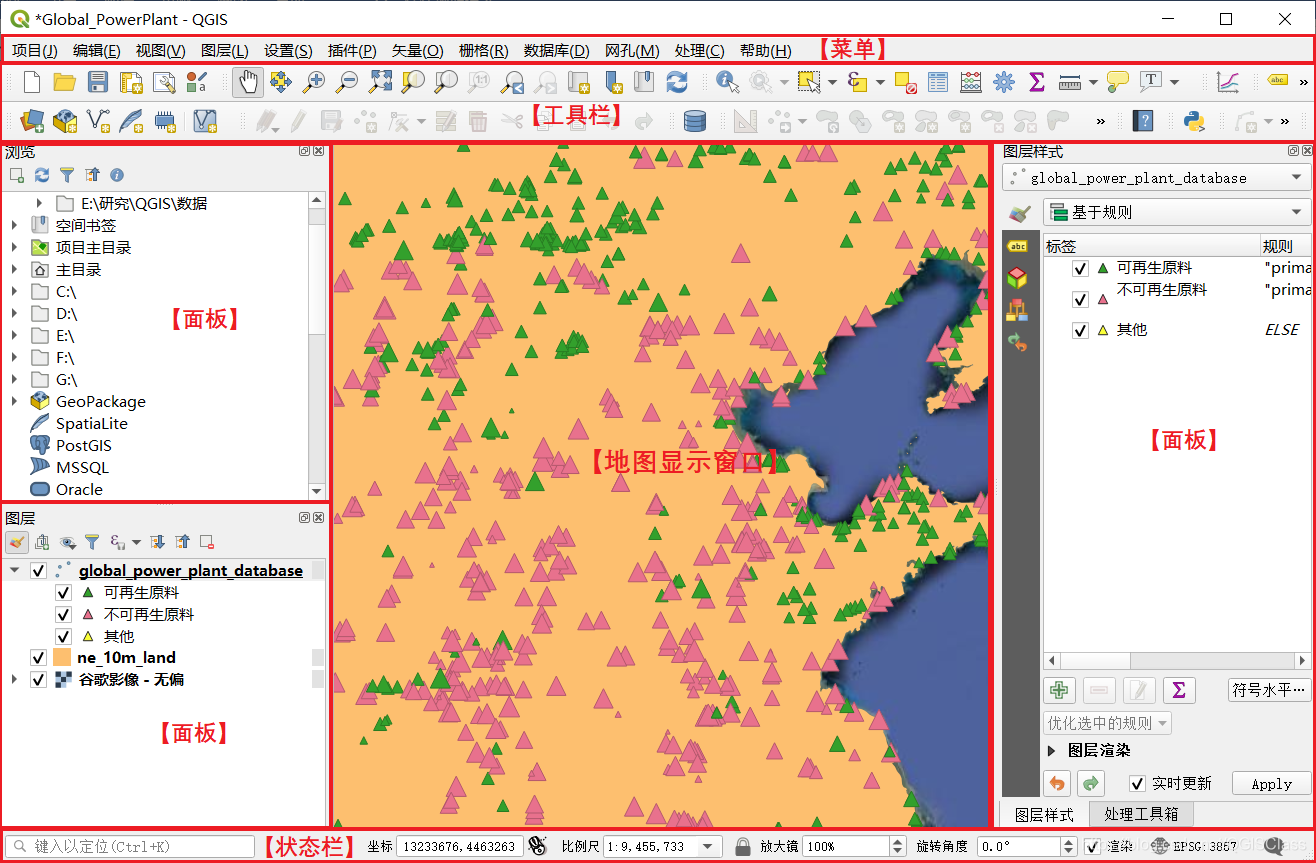This screenshot has height=863, width=1316.
Task: Click the ne_10m_land orange color swatch
Action: pyautogui.click(x=62, y=658)
